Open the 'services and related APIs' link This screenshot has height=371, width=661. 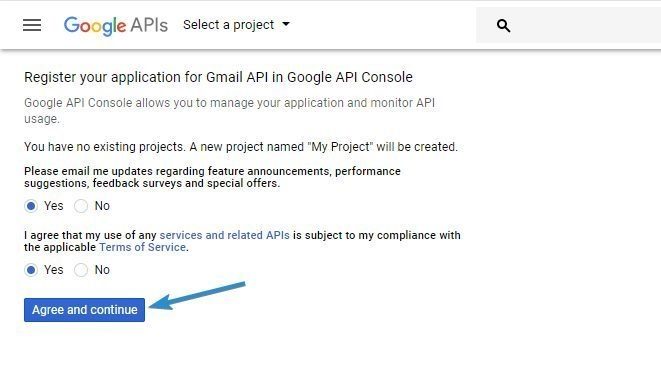[224, 235]
